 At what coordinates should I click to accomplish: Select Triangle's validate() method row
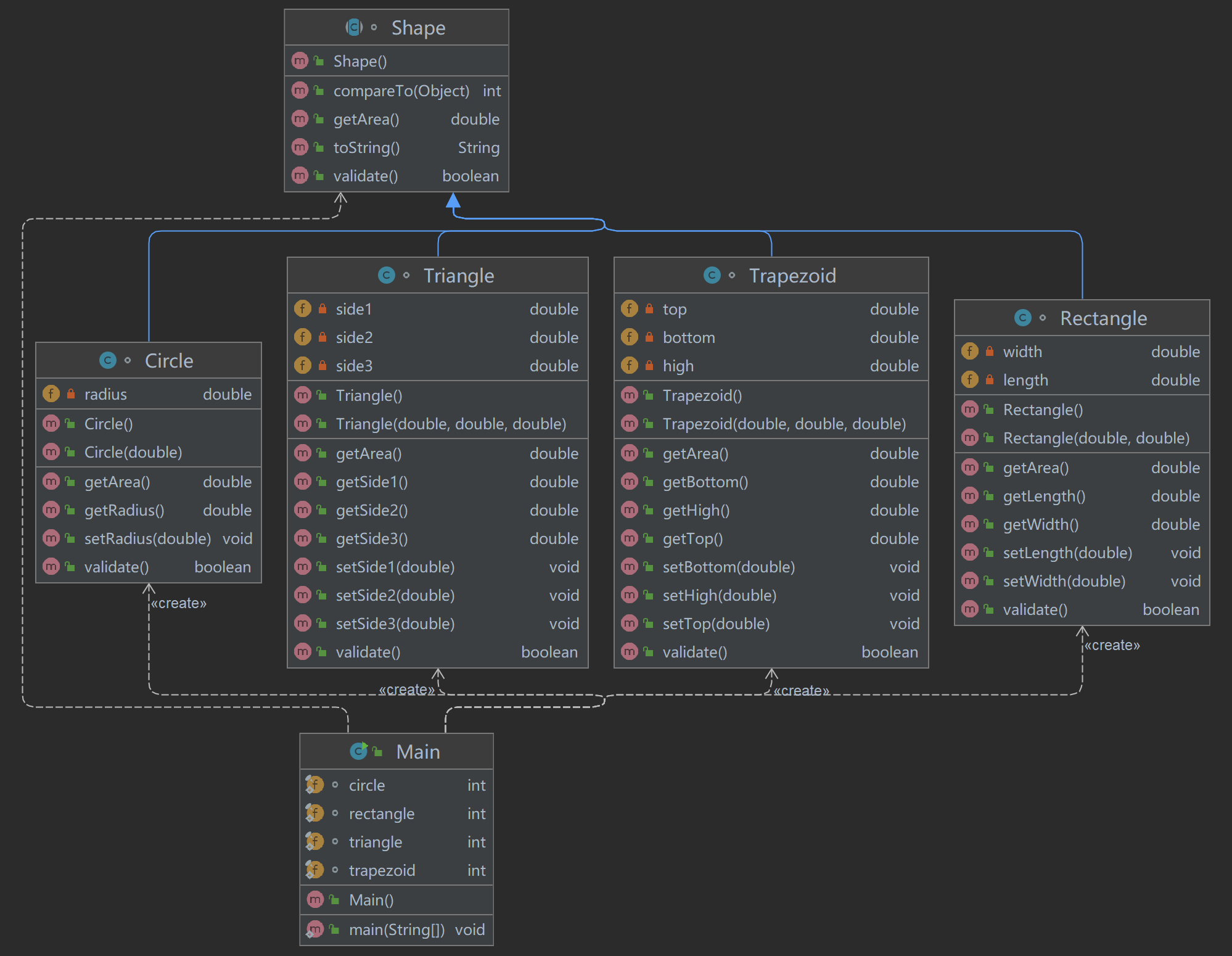[x=368, y=652]
